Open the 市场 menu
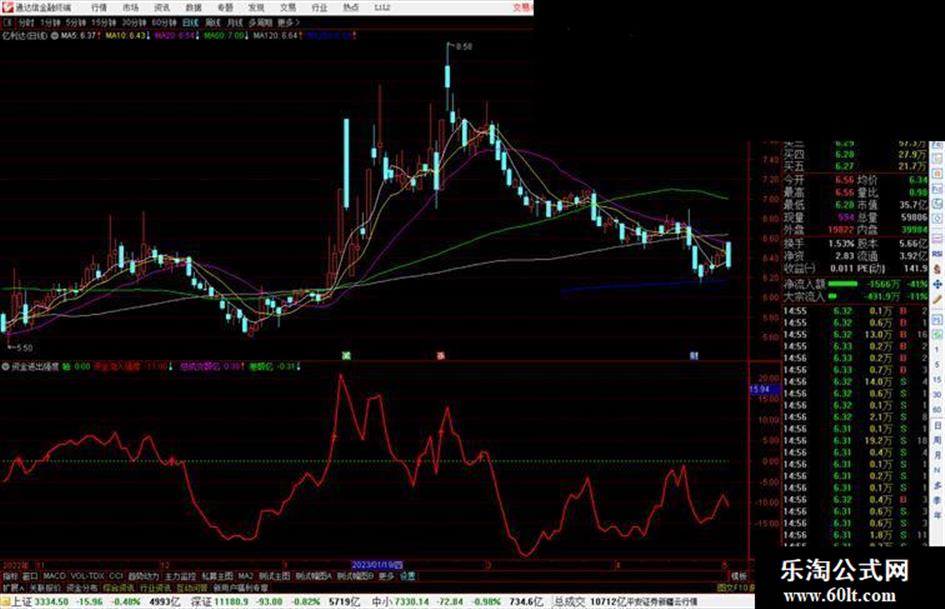The image size is (945, 609). (131, 8)
